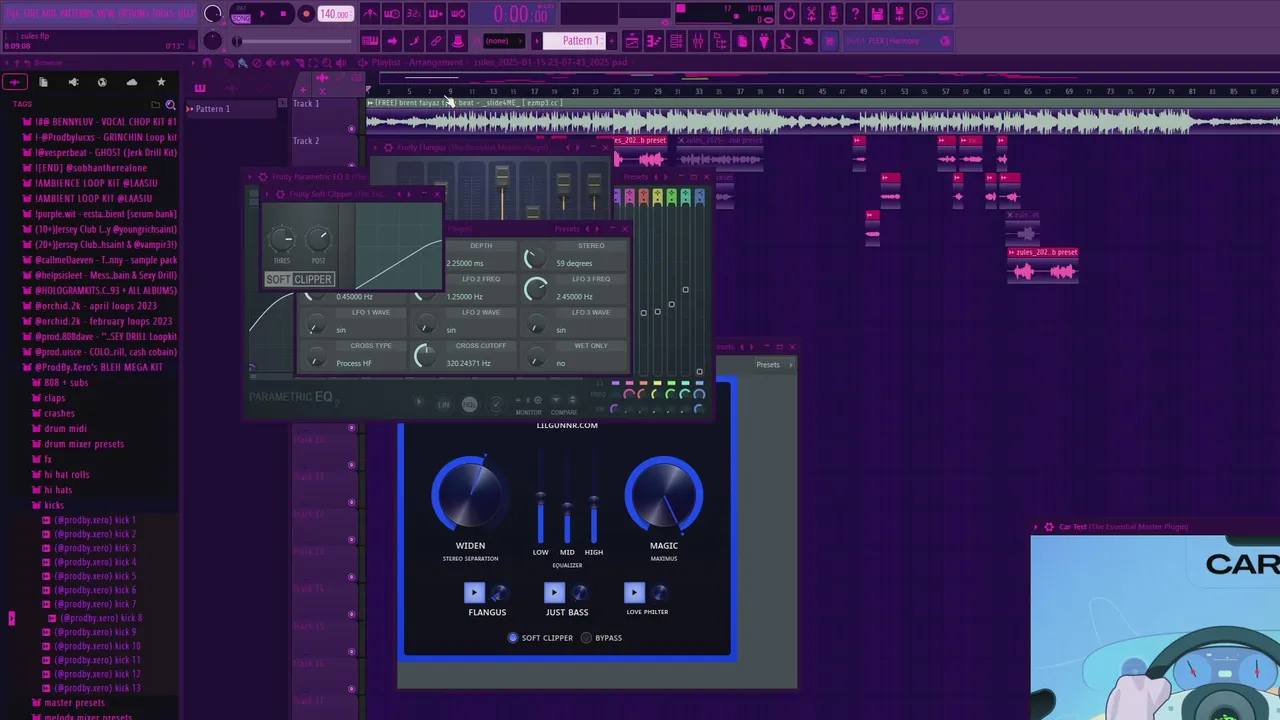Open the tempo tapper lamp icon
1280x720 pixels.
coord(785,41)
